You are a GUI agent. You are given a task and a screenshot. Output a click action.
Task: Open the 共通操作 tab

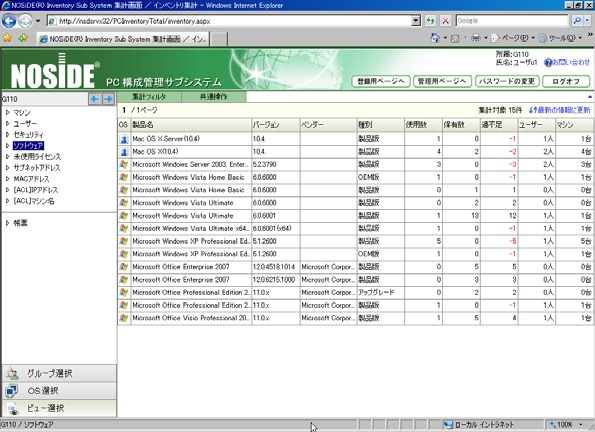click(214, 97)
